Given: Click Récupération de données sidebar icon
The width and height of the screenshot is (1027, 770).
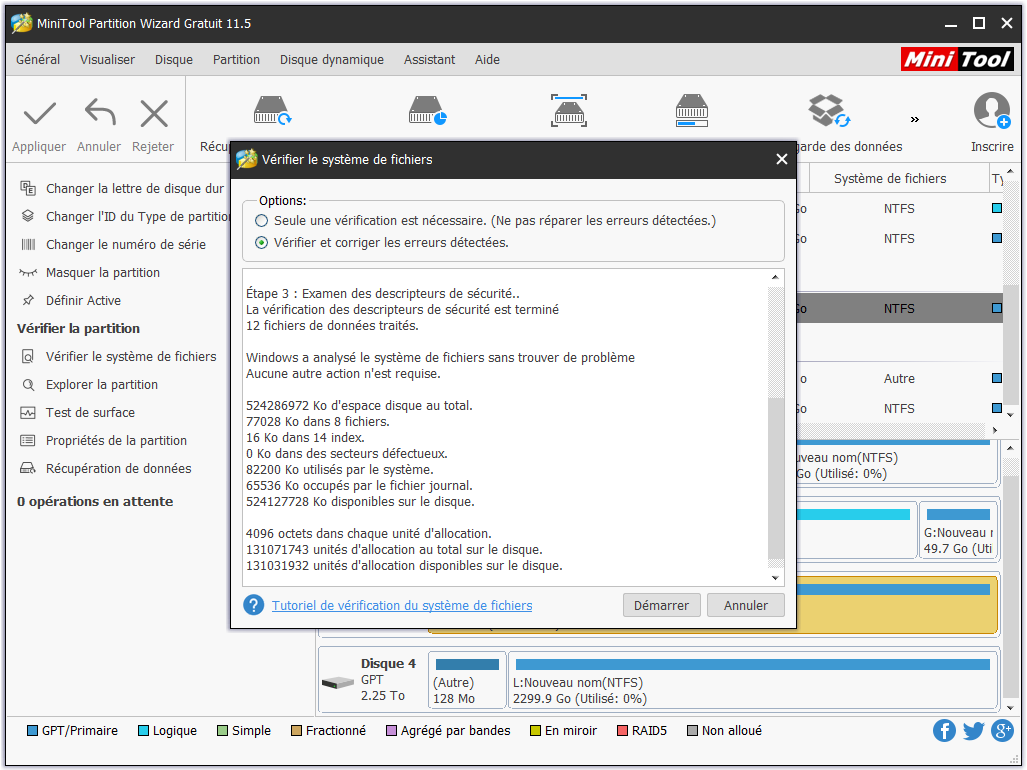Looking at the screenshot, I should pyautogui.click(x=28, y=468).
